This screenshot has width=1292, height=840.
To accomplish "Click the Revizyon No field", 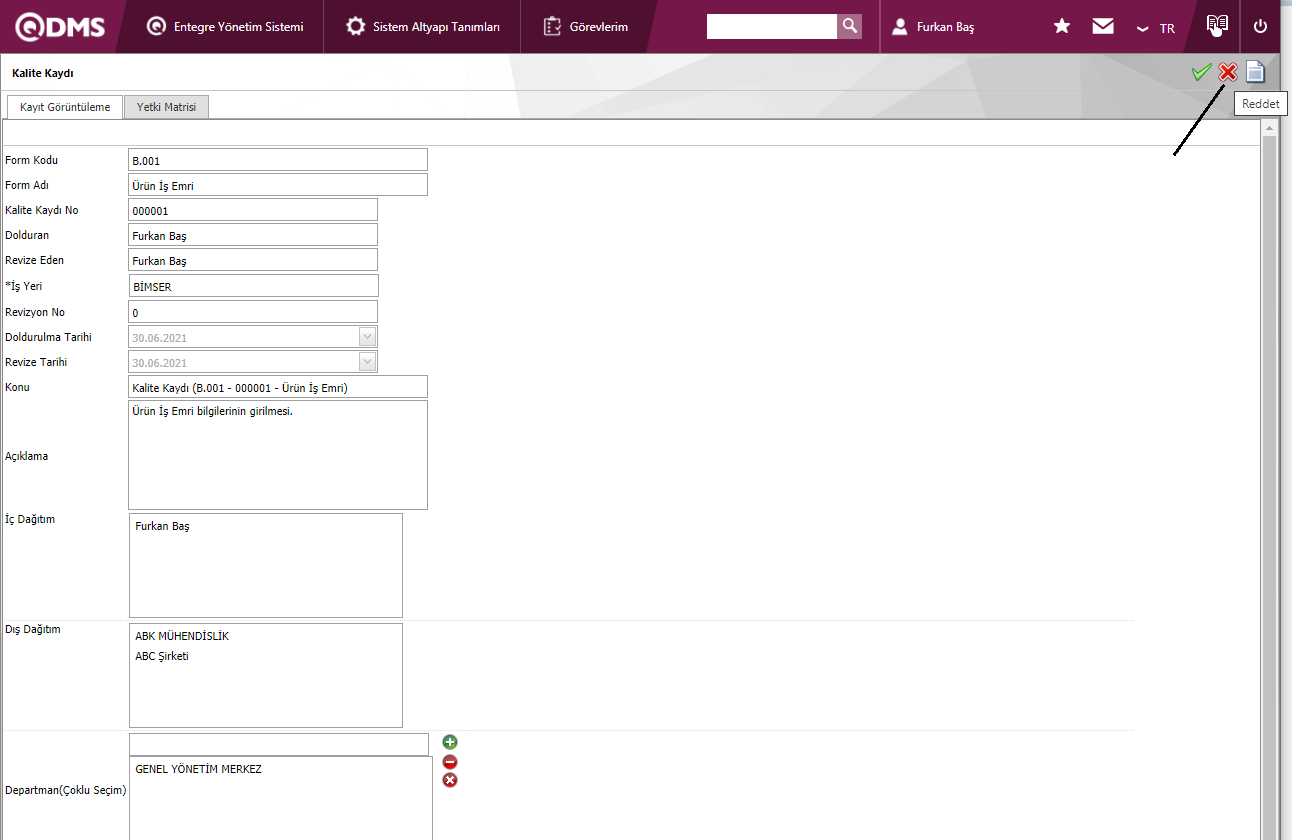I will coord(253,312).
